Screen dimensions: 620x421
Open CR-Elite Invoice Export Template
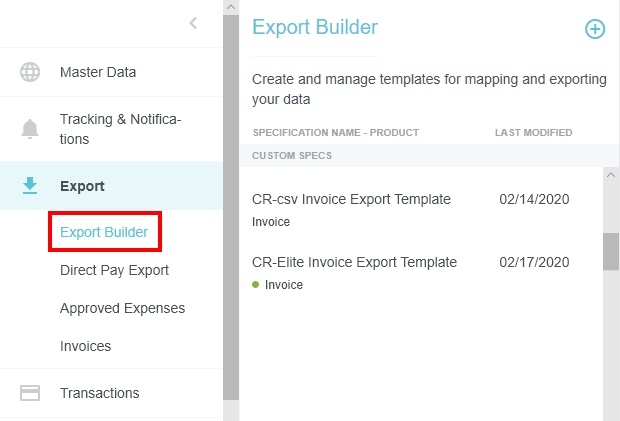click(x=354, y=262)
